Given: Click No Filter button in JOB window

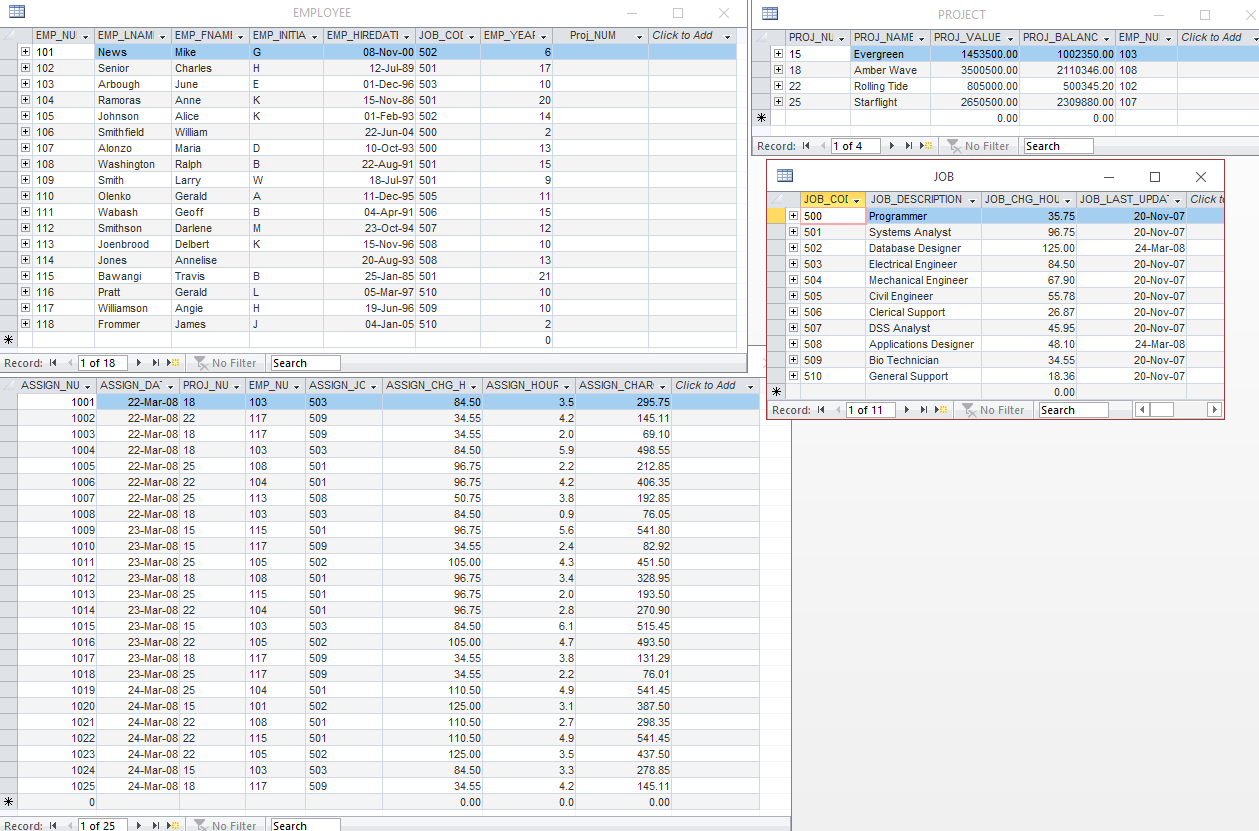Looking at the screenshot, I should click(994, 410).
